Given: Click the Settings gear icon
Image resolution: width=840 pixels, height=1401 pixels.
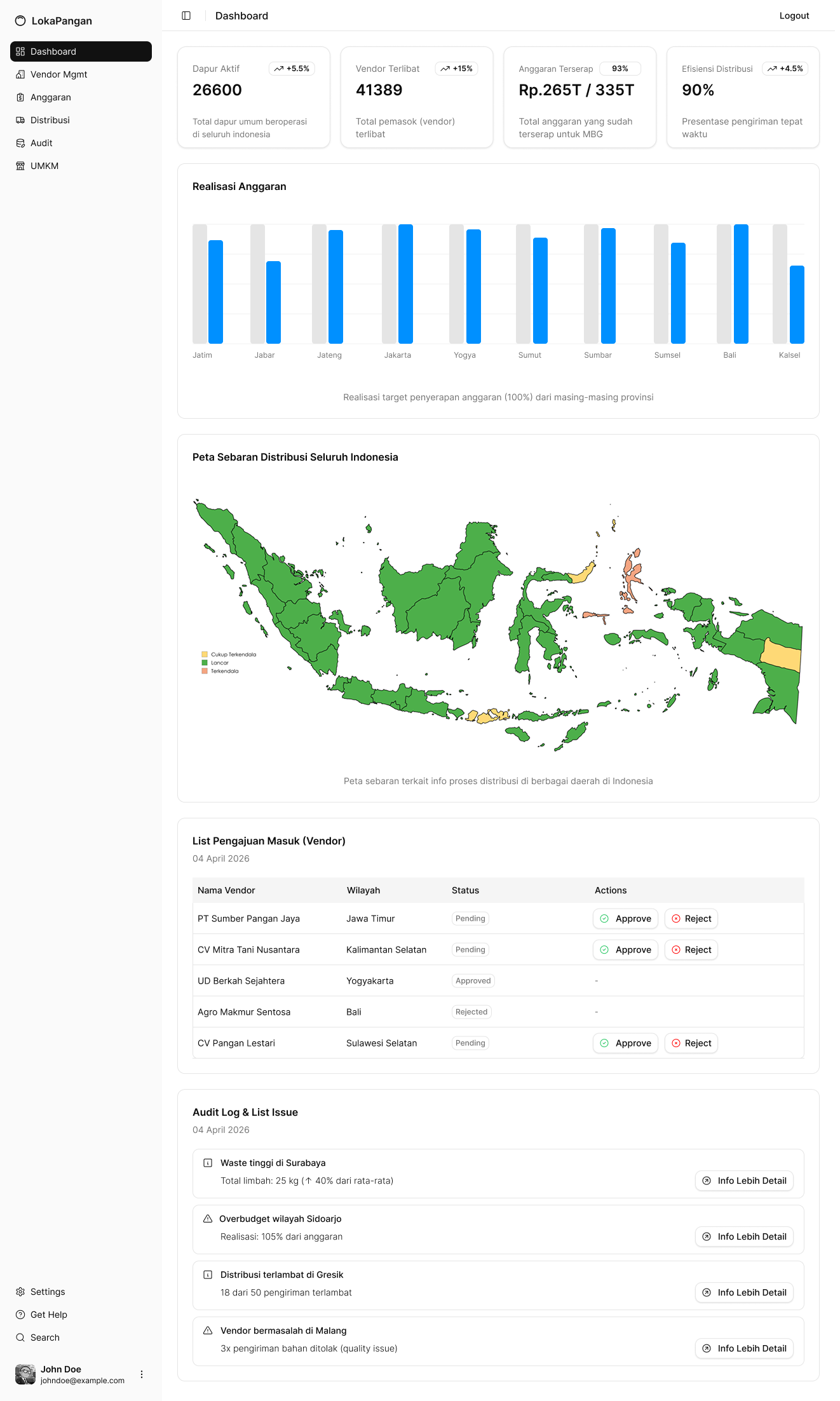Looking at the screenshot, I should click(x=20, y=1292).
